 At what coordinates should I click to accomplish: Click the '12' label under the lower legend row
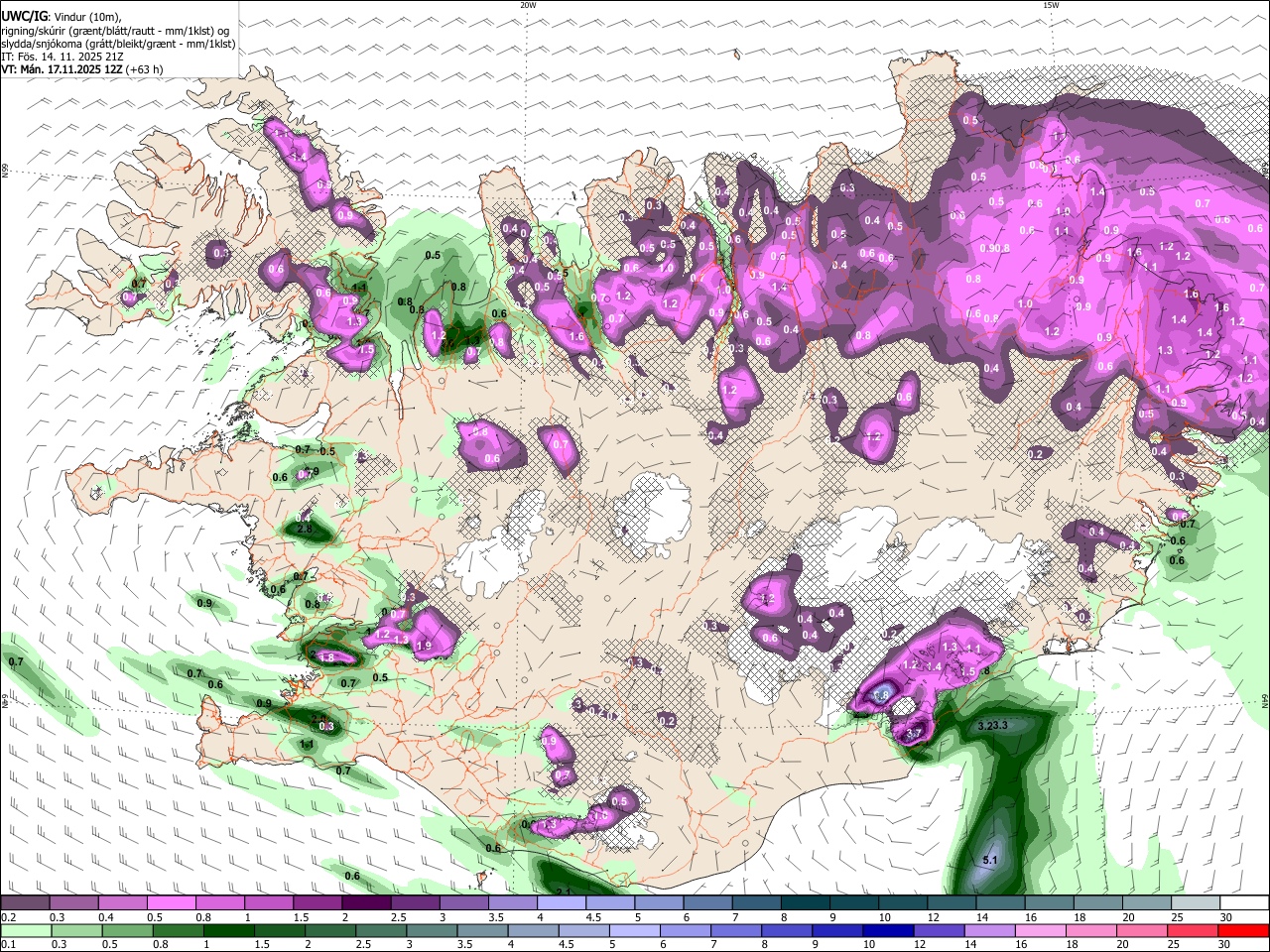(921, 945)
